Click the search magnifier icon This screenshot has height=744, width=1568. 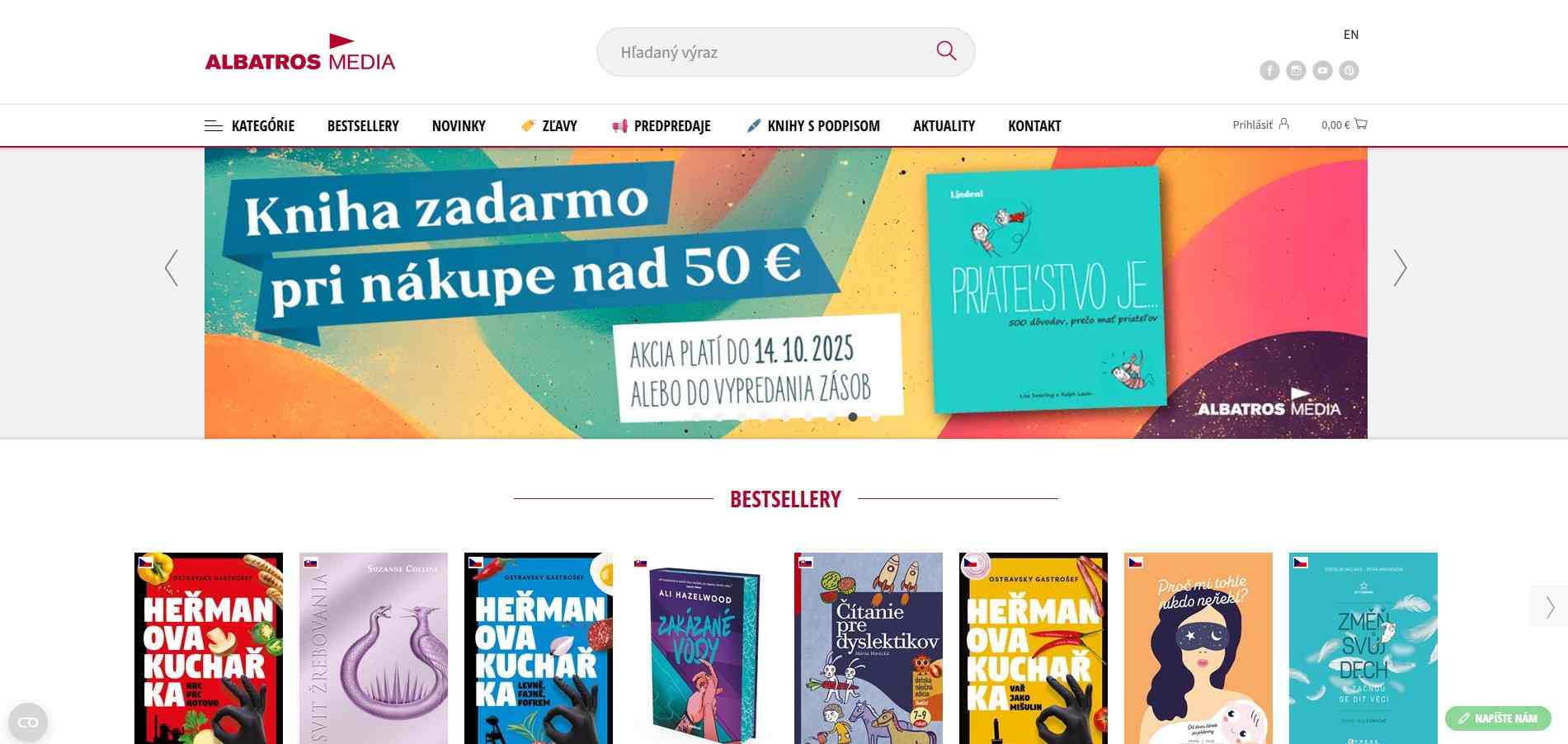[946, 51]
